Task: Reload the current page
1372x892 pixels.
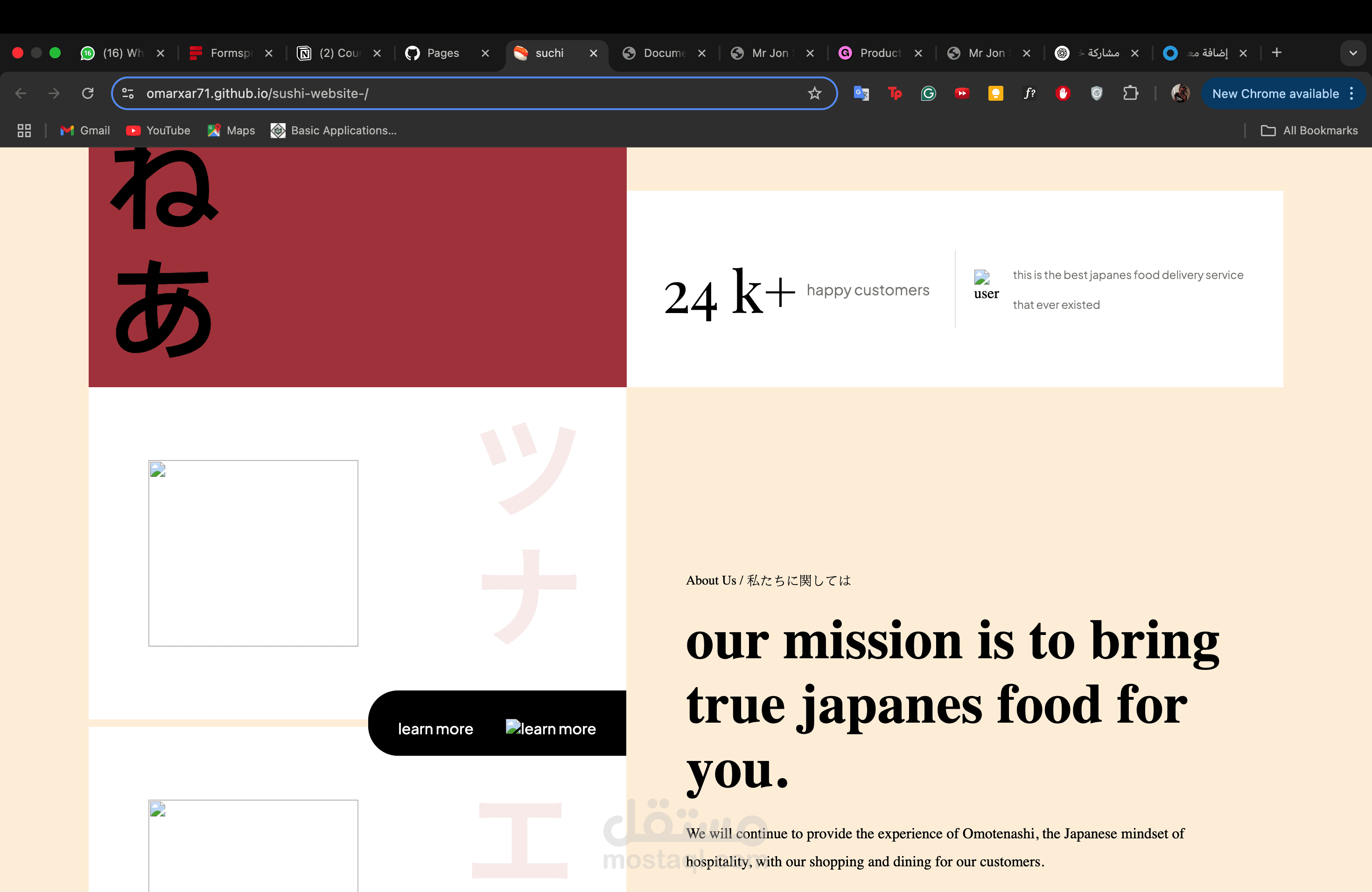Action: click(88, 93)
